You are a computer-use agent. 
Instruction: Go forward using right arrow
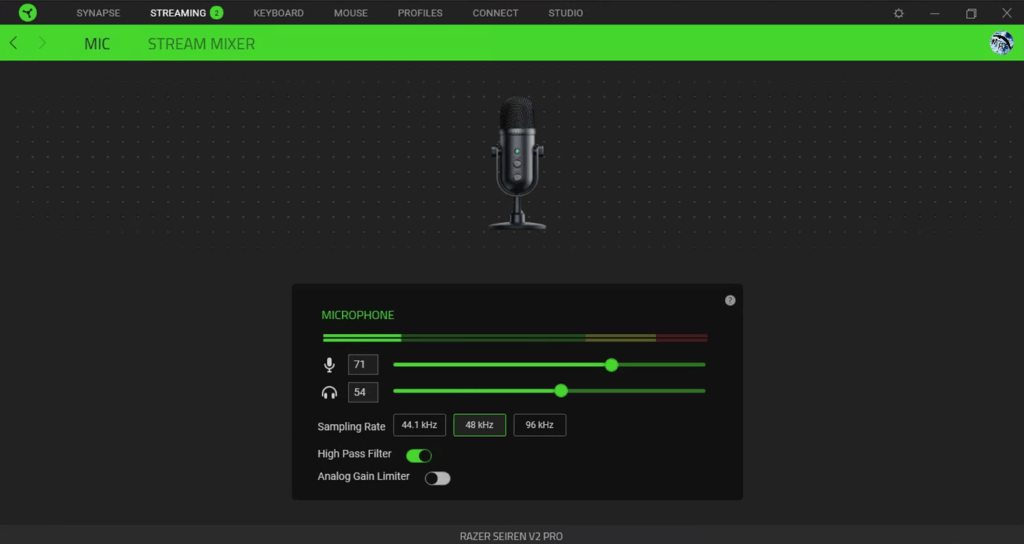(x=42, y=43)
